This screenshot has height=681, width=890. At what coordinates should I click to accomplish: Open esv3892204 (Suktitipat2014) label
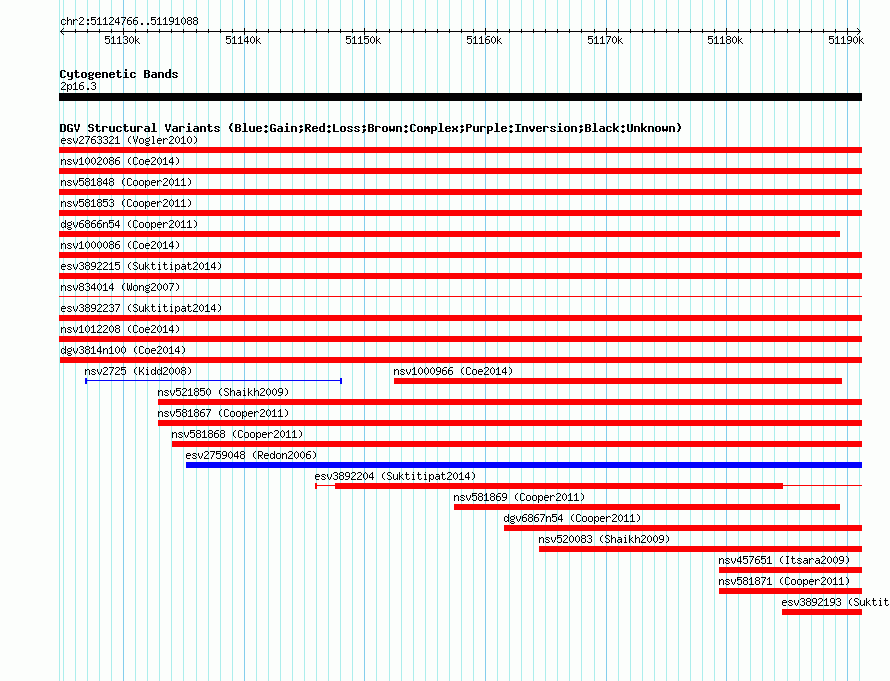pyautogui.click(x=395, y=476)
